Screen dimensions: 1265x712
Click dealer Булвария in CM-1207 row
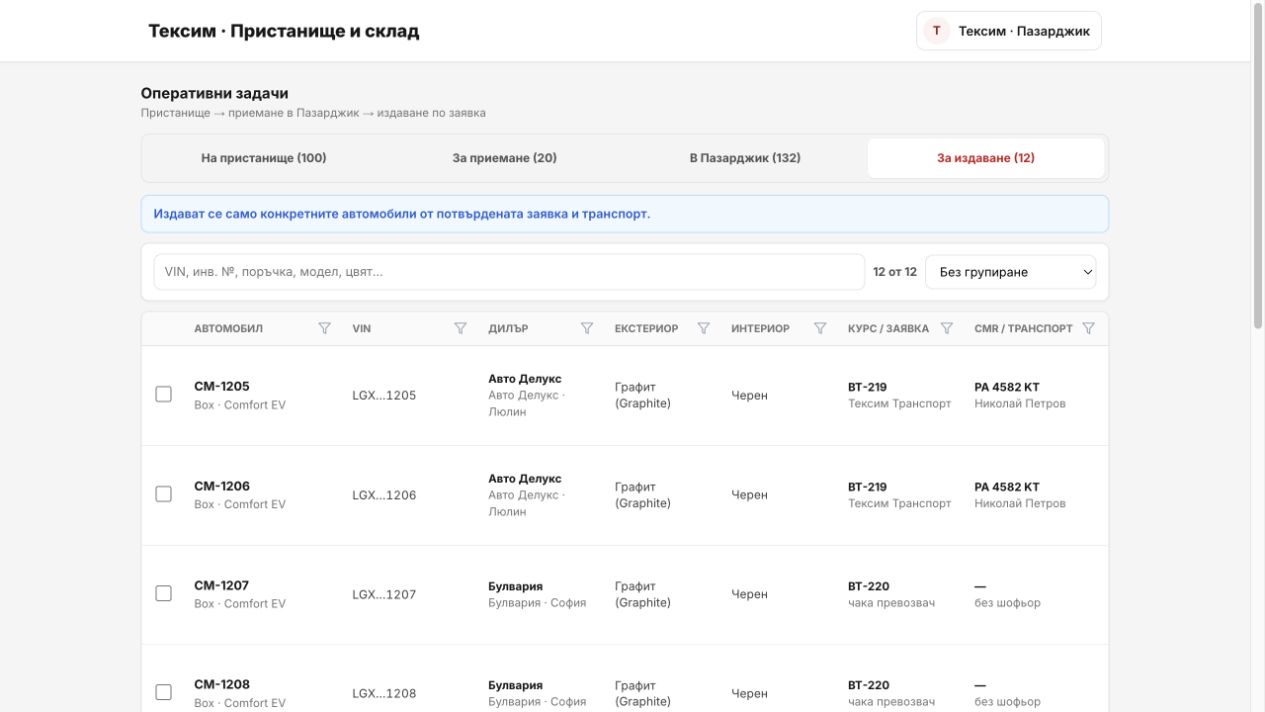pos(516,586)
